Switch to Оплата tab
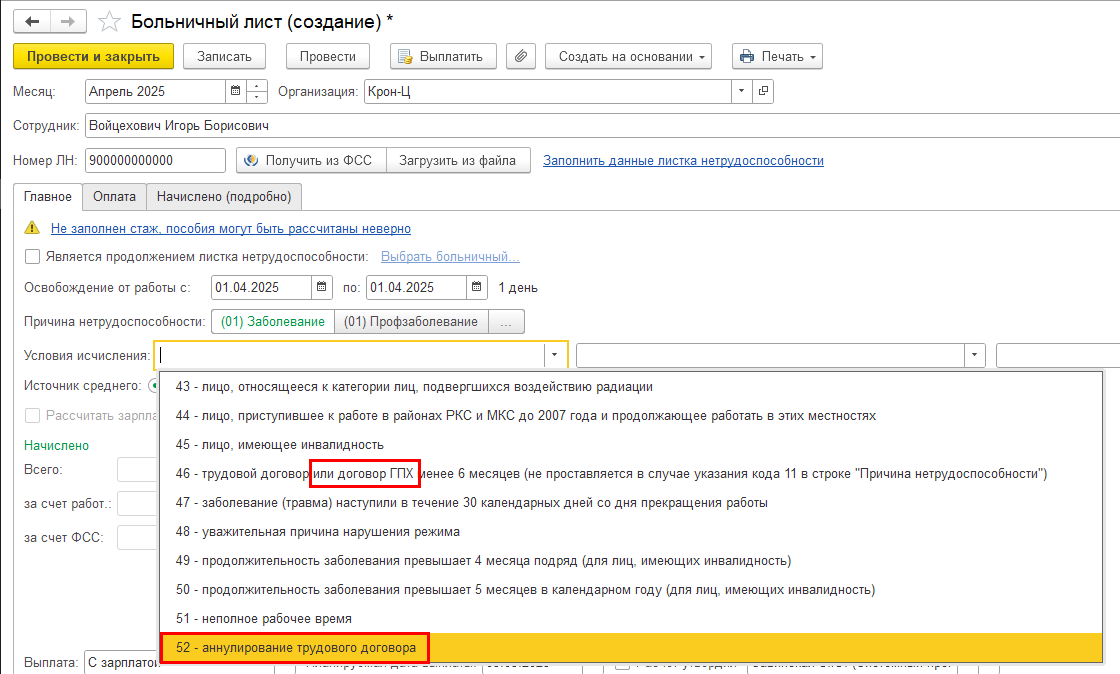Image resolution: width=1120 pixels, height=674 pixels. [x=114, y=197]
